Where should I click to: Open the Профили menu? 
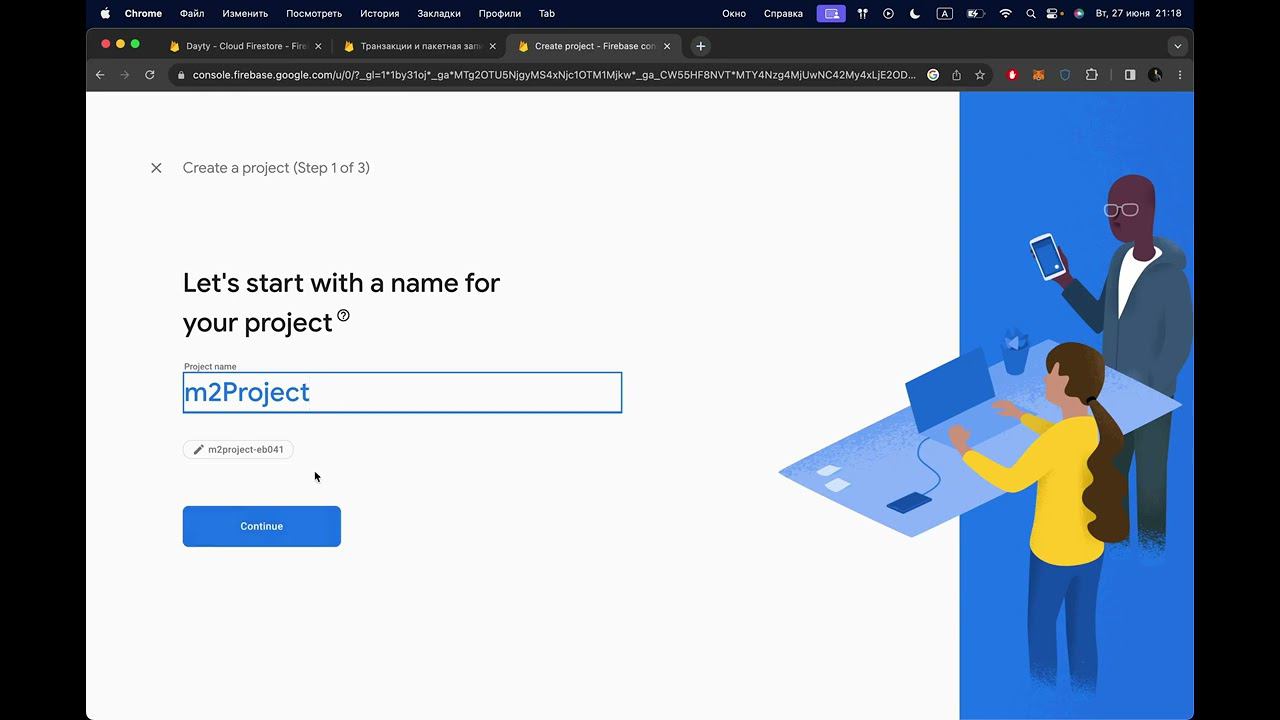click(500, 14)
